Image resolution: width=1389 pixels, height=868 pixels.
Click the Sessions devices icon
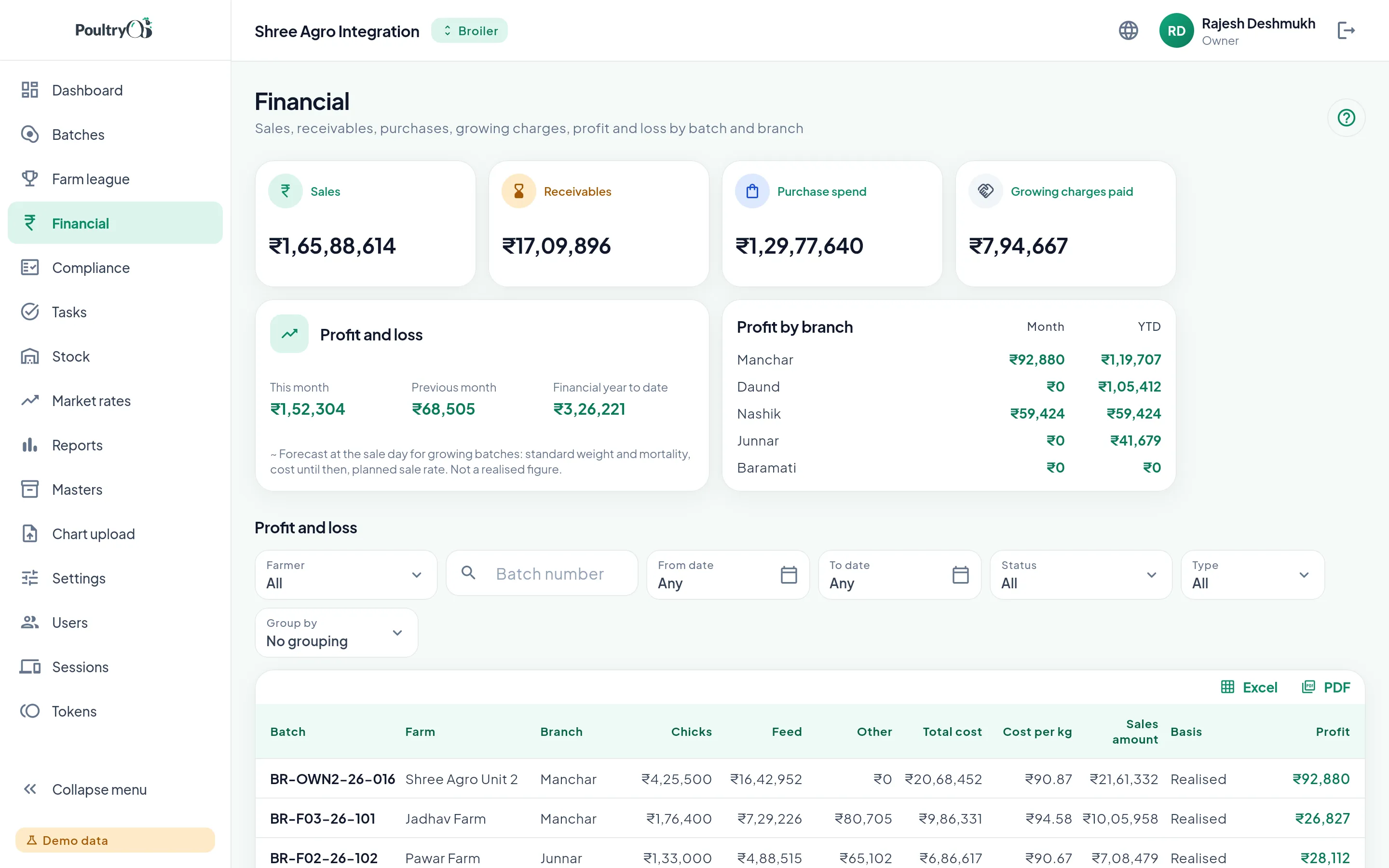coord(30,666)
